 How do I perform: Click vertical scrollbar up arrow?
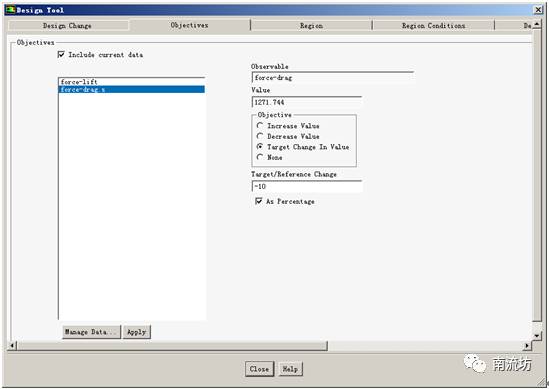click(x=537, y=25)
